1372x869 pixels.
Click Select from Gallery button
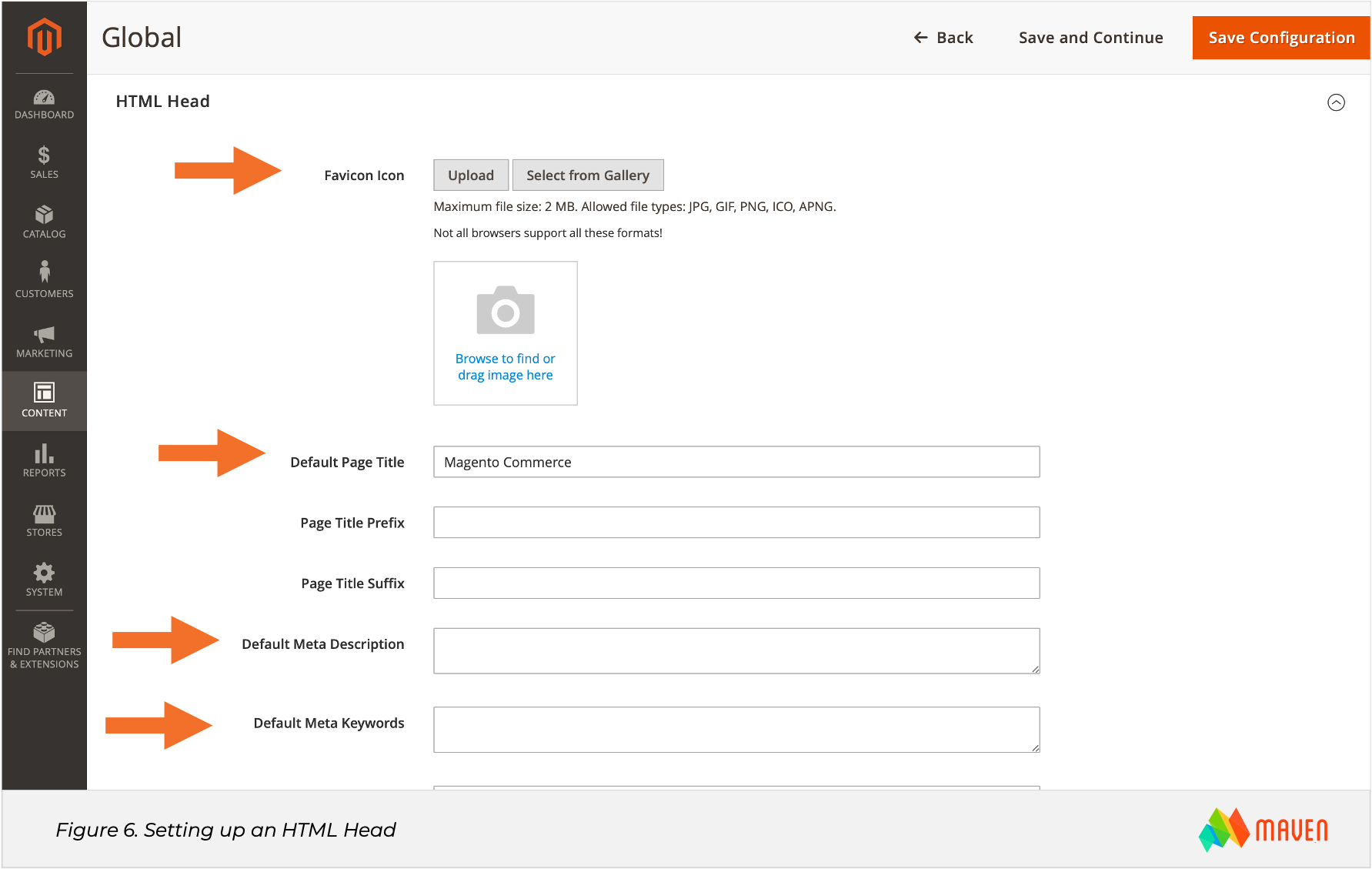coord(588,175)
